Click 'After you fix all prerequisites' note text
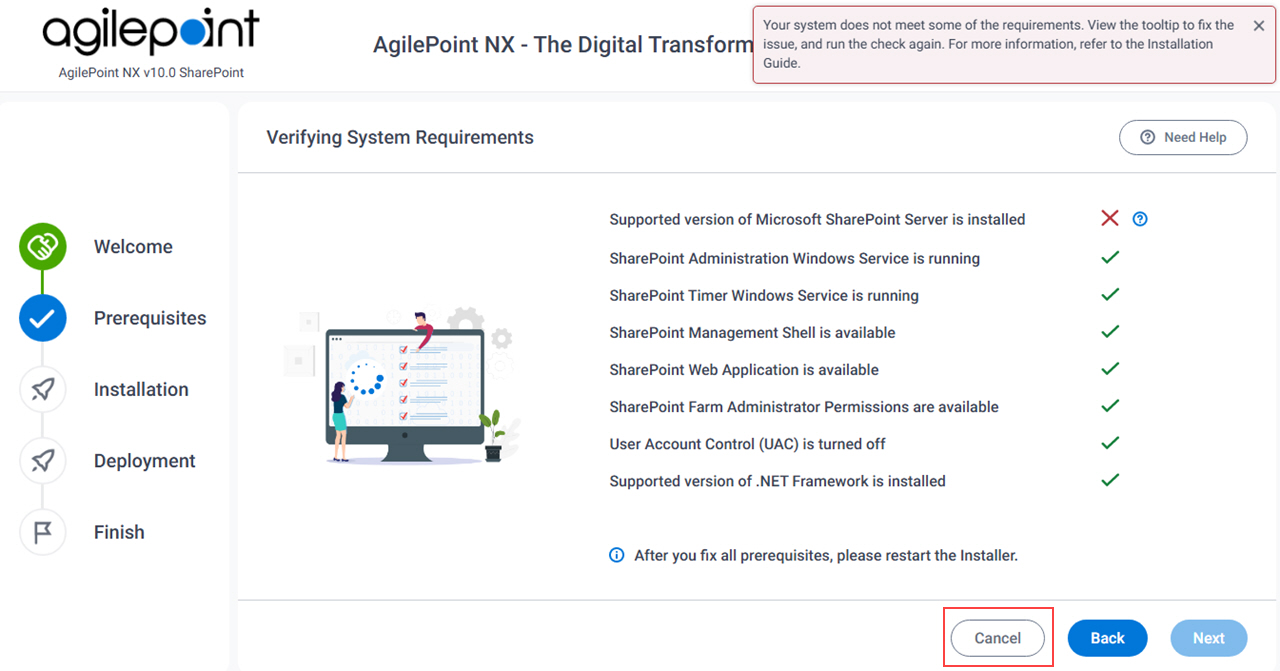 click(826, 555)
